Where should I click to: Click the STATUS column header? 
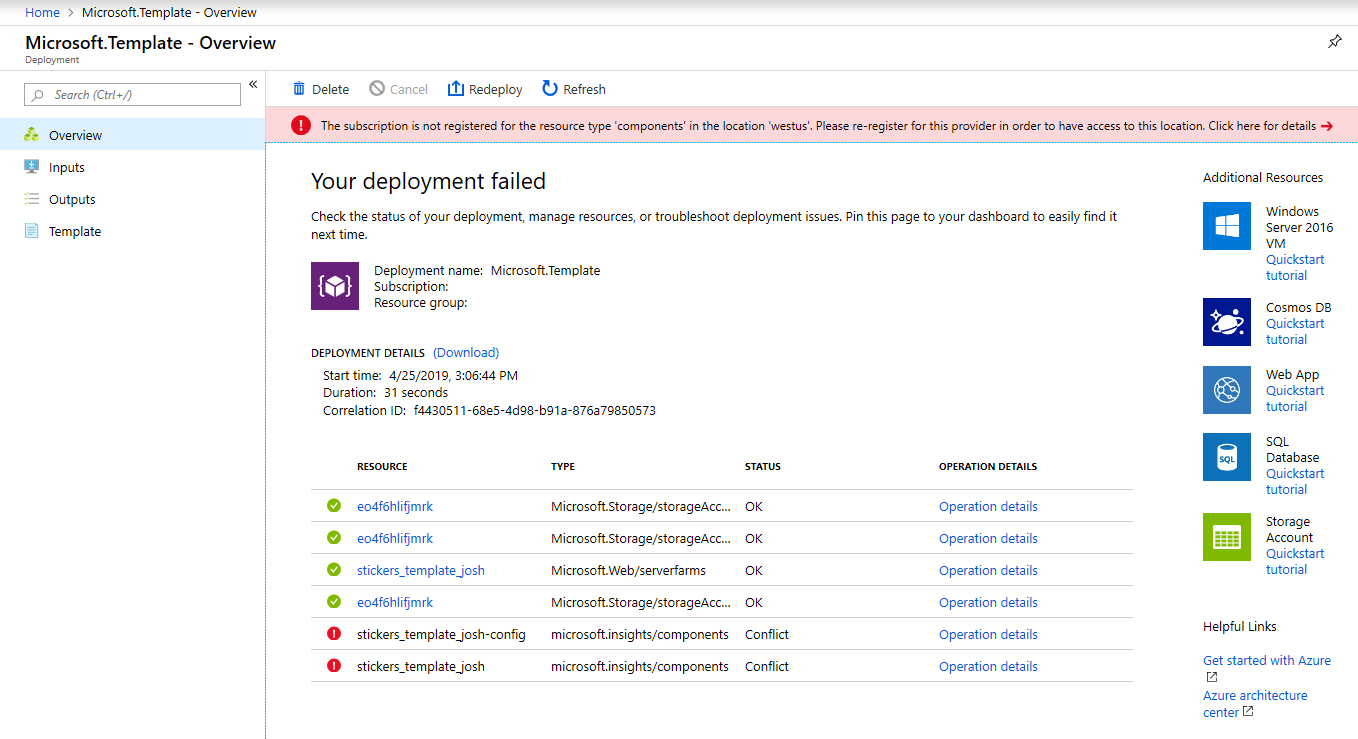(x=763, y=467)
